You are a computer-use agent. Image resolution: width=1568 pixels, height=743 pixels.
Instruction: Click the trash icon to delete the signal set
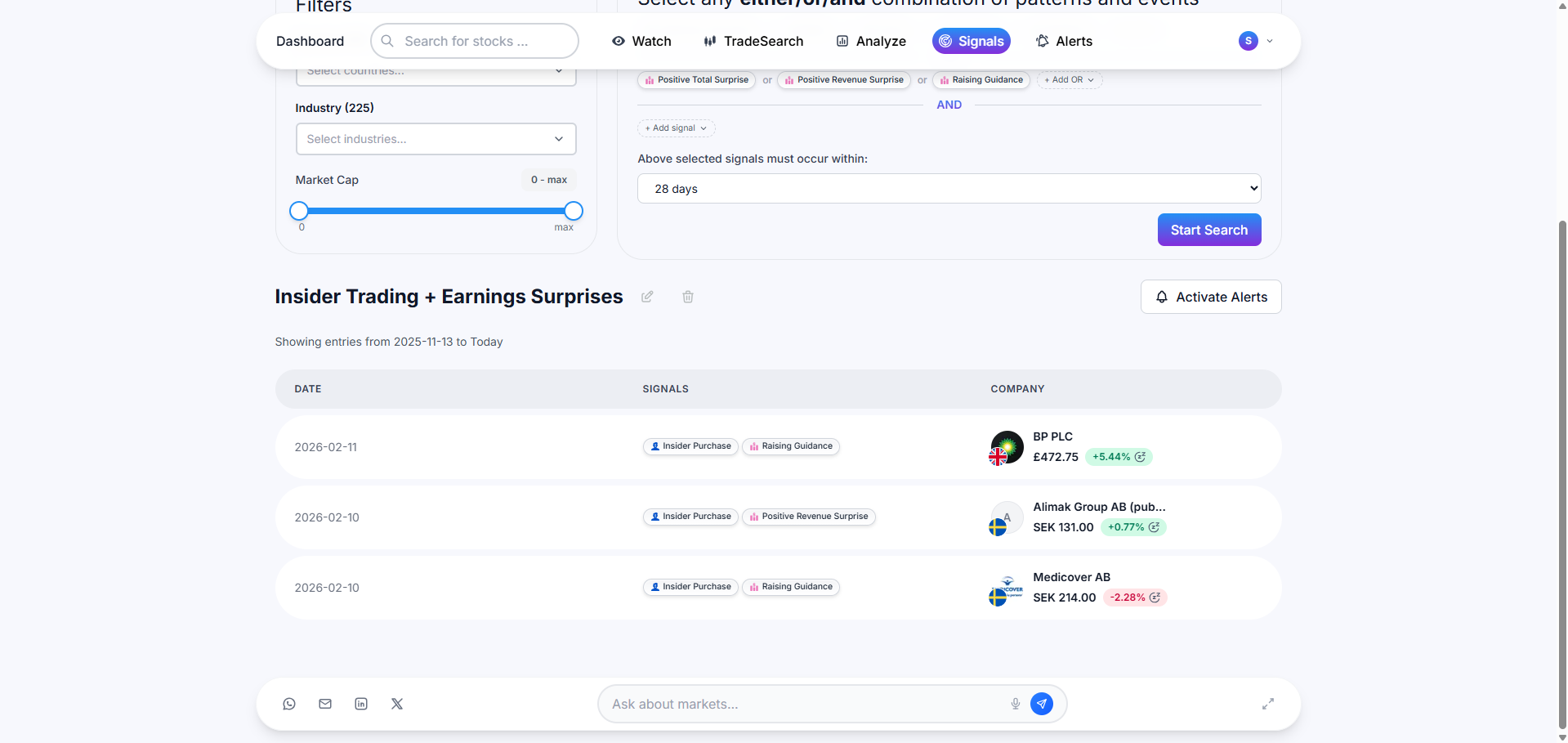[x=688, y=297]
